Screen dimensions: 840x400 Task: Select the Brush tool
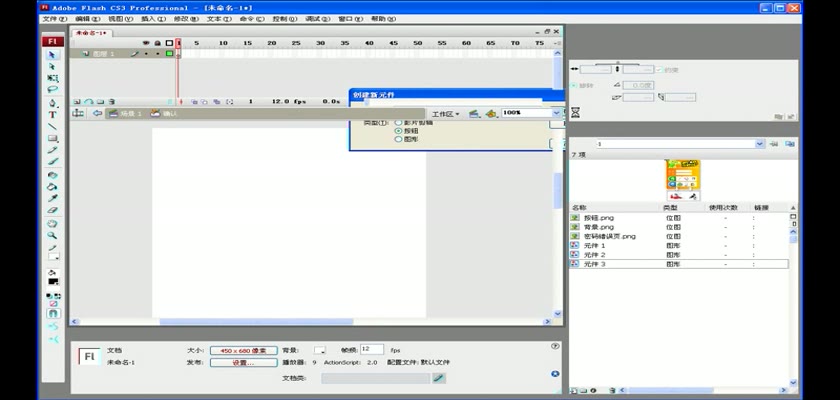(52, 161)
